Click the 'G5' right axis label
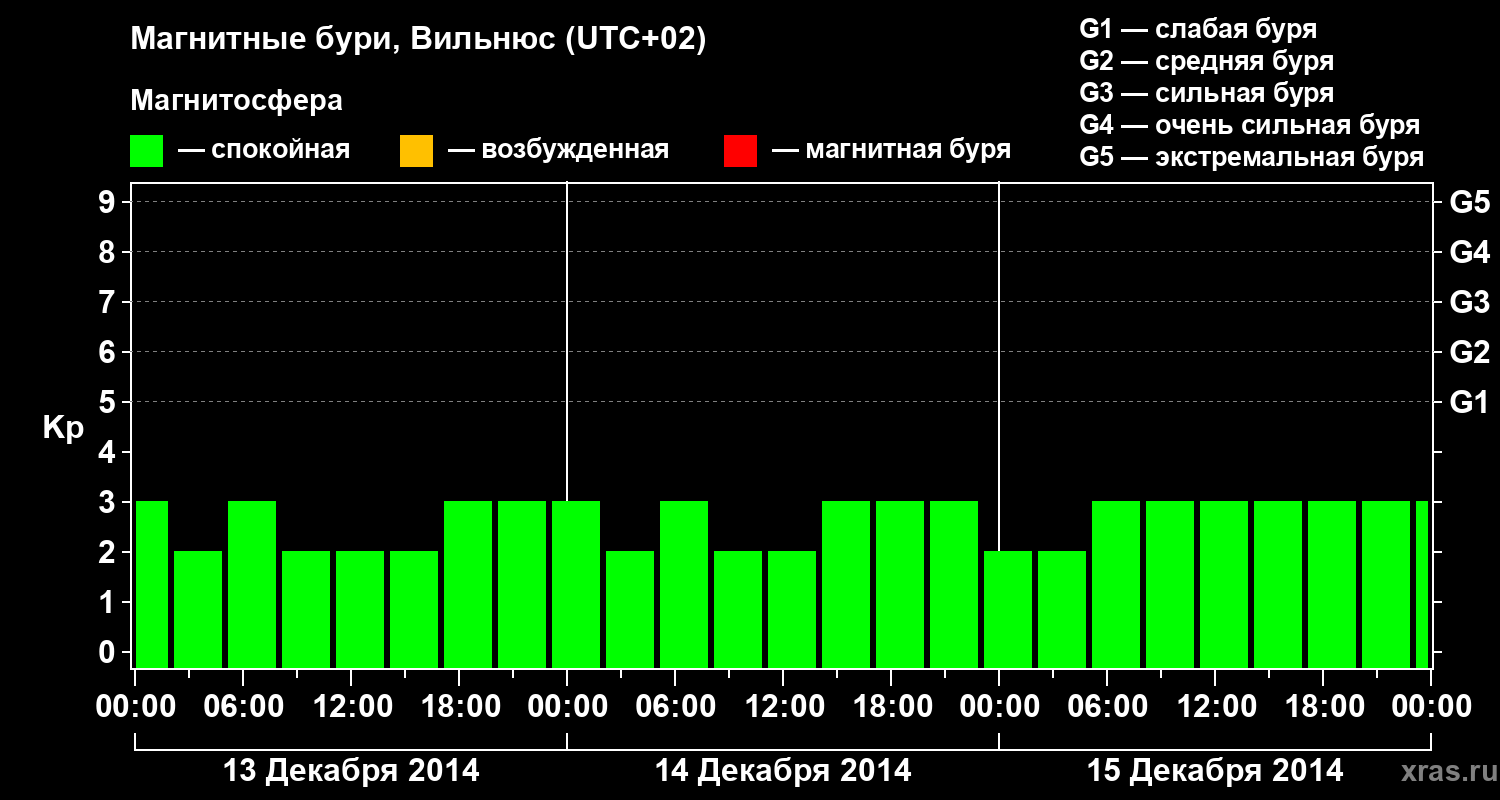Image resolution: width=1500 pixels, height=800 pixels. coord(1469,202)
